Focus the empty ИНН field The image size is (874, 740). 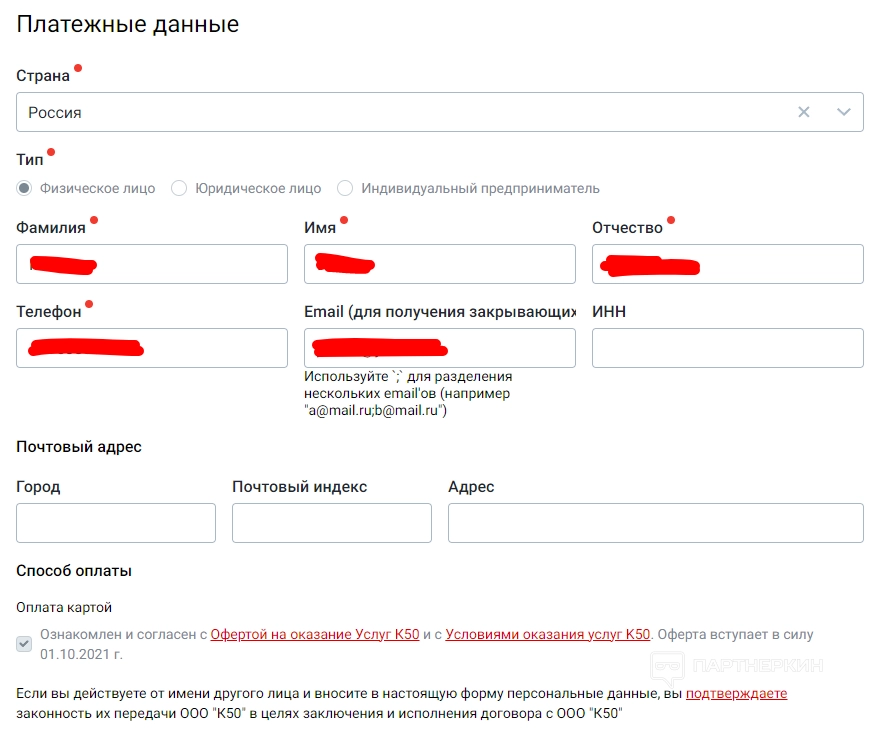click(727, 348)
